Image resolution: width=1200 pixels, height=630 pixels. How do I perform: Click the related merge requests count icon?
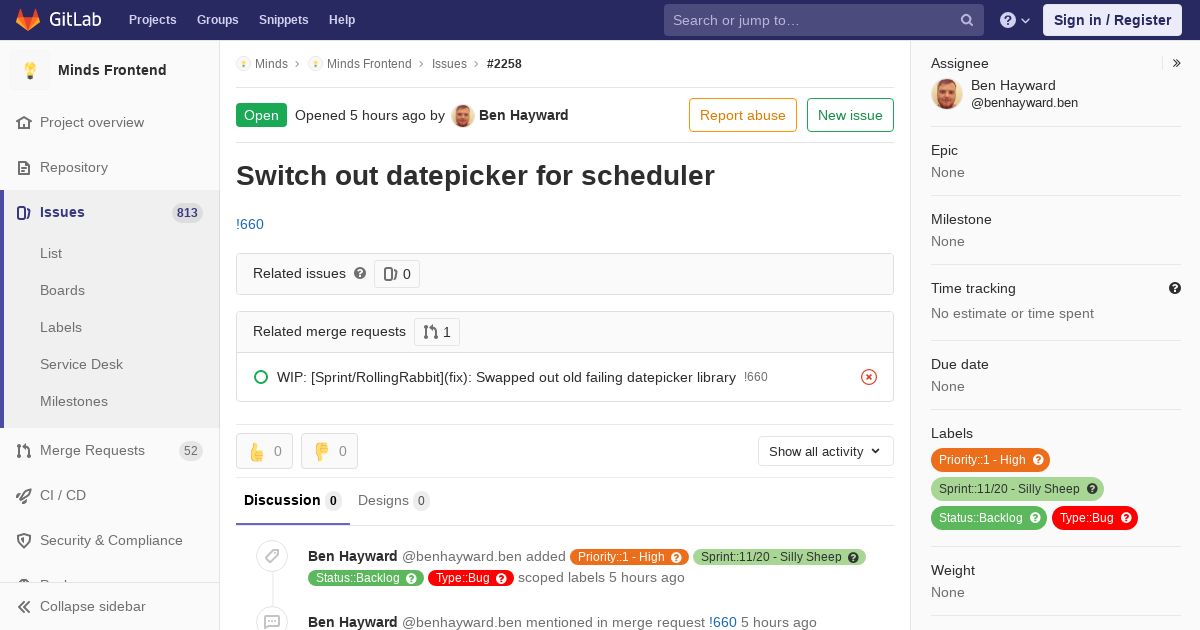point(430,332)
